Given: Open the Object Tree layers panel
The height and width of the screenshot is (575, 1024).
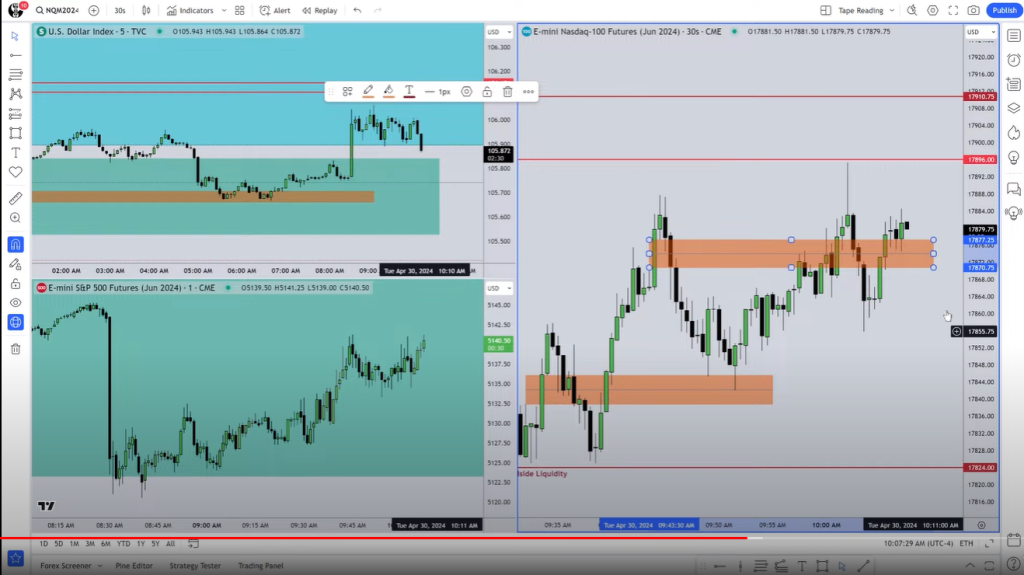Looking at the screenshot, I should coord(1014,108).
